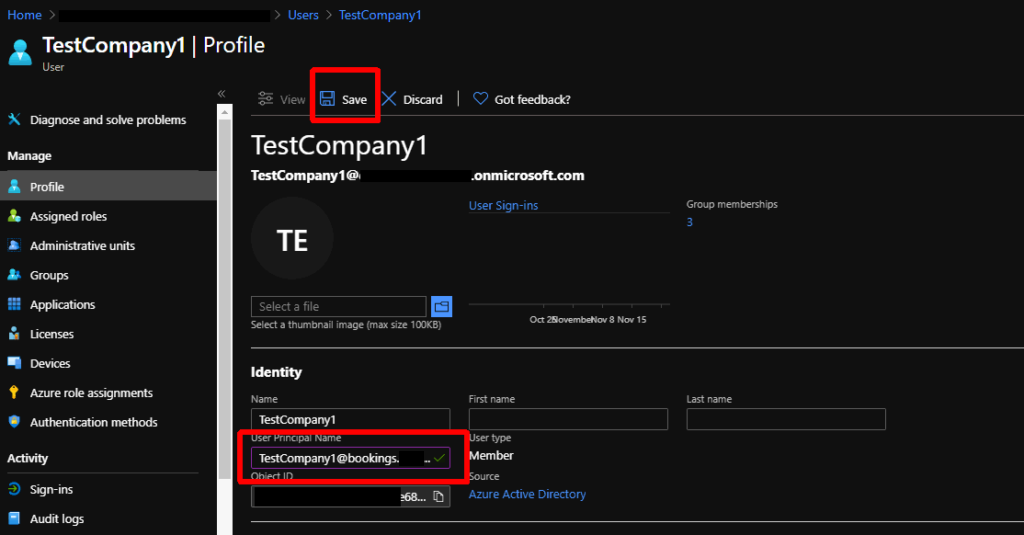
Task: Copy Object ID with the copy icon
Action: 438,497
